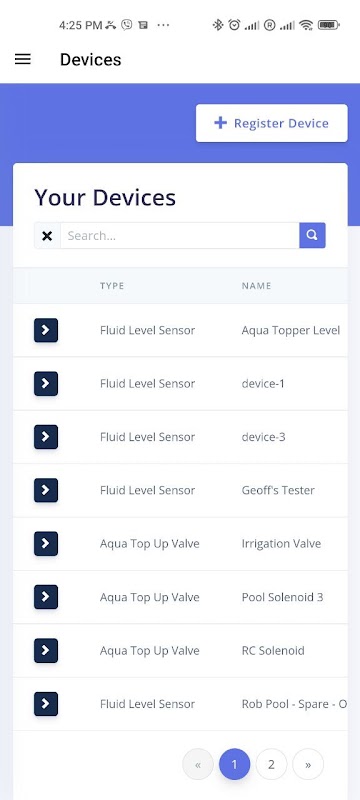Expand the device-1 row
Viewport: 360px width, 800px height.
pyautogui.click(x=46, y=384)
